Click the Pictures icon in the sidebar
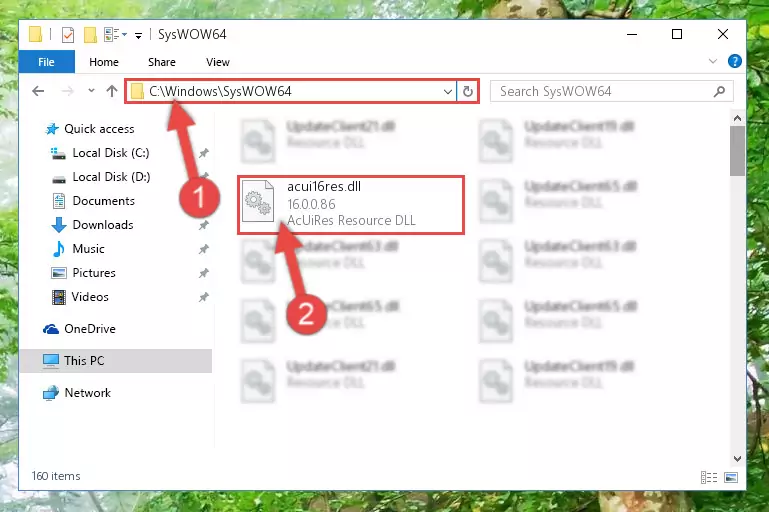The image size is (769, 512). [x=58, y=273]
